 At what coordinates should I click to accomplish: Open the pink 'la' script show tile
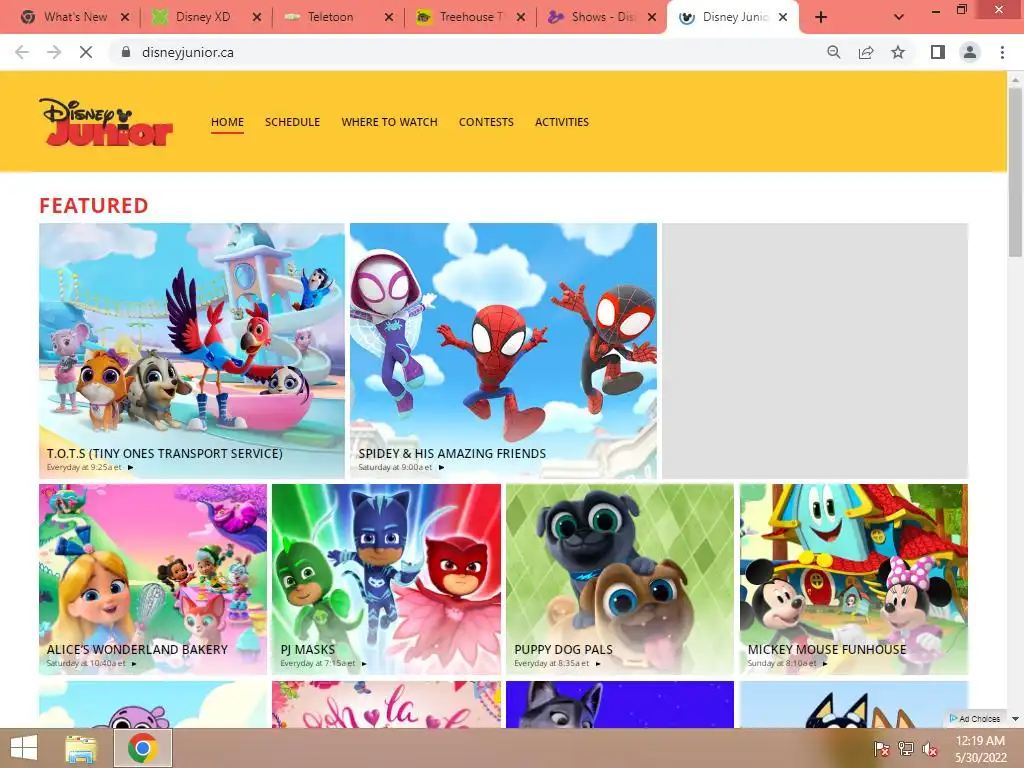(x=387, y=704)
